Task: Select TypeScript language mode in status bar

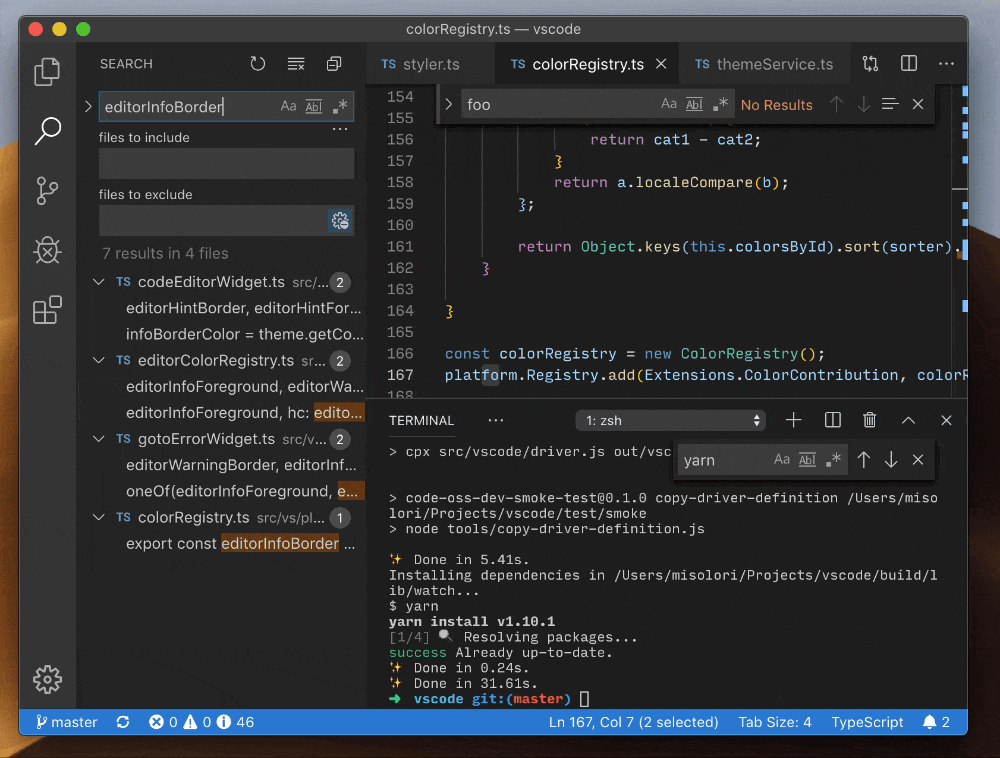Action: click(867, 721)
